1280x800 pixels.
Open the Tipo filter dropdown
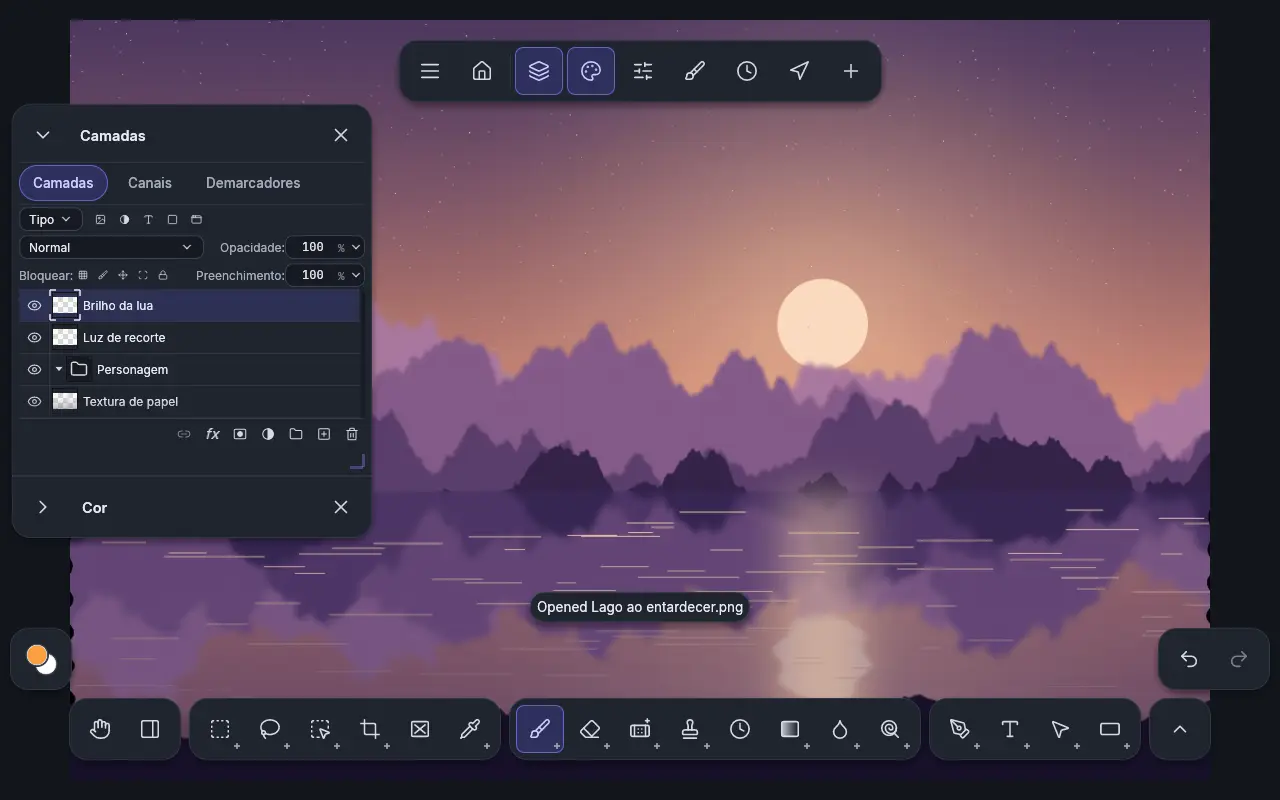[50, 220]
